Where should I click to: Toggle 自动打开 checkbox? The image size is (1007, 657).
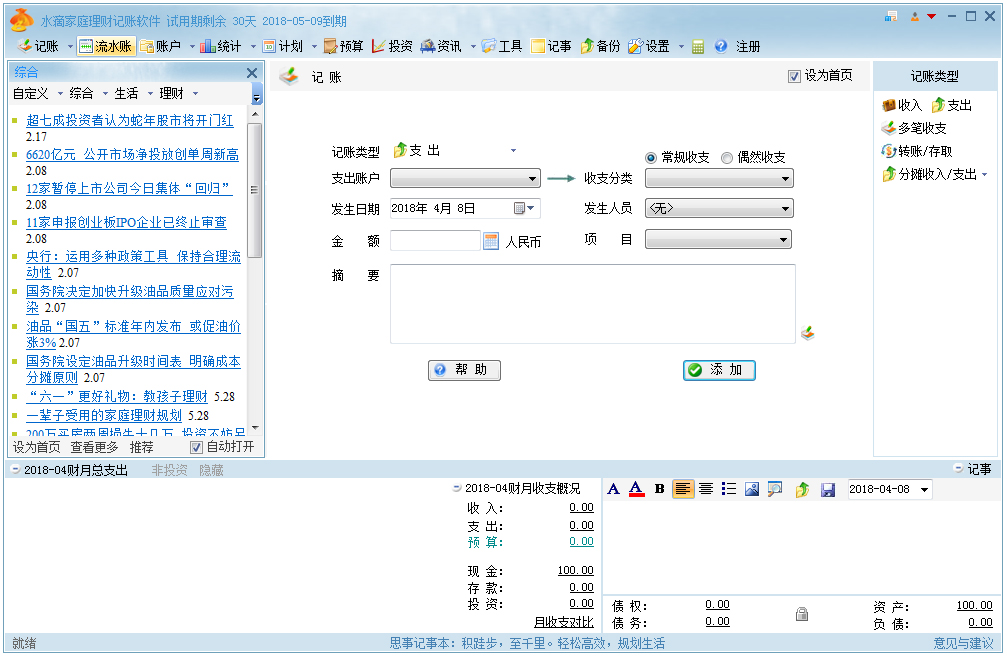[x=197, y=447]
